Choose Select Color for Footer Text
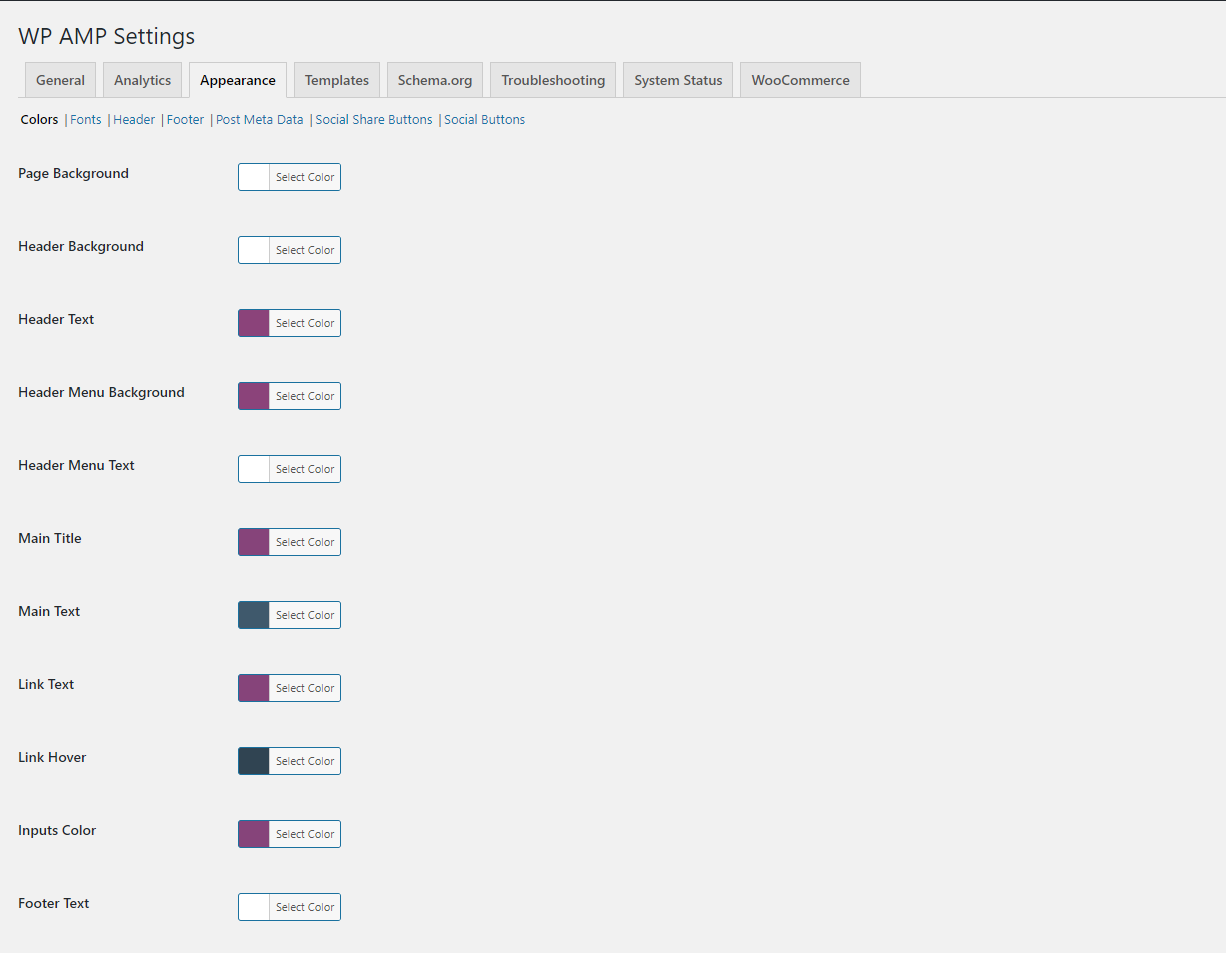Screen dimensions: 1226x953 click(x=289, y=907)
